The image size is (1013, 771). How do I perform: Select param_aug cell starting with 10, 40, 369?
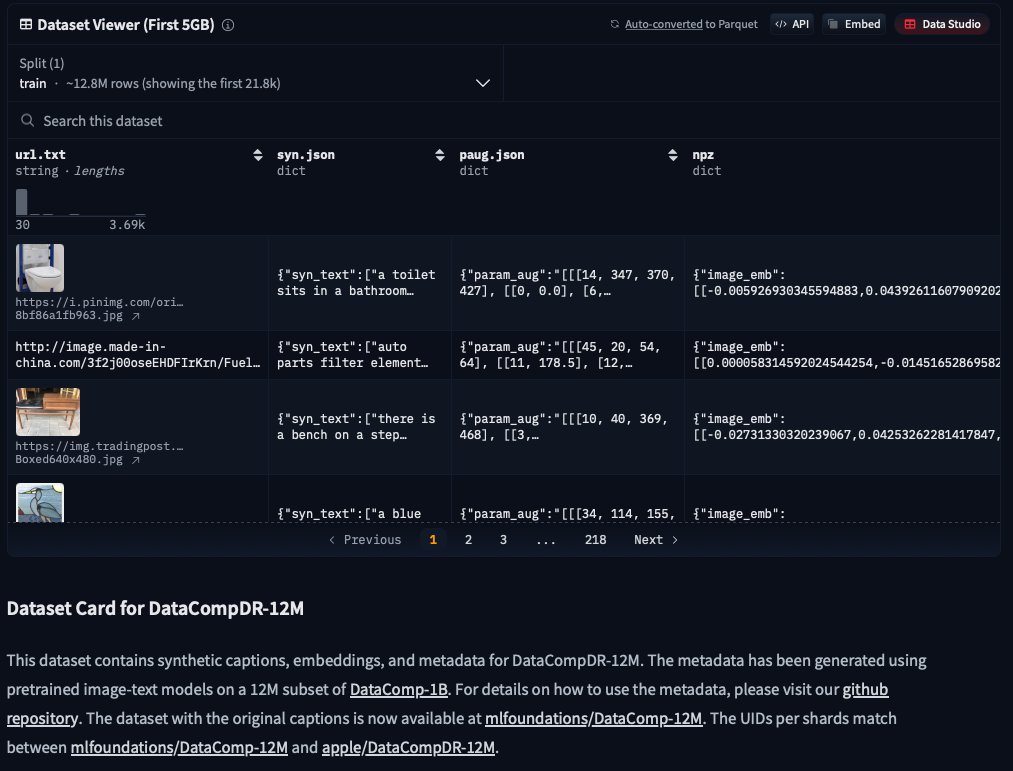(x=568, y=427)
